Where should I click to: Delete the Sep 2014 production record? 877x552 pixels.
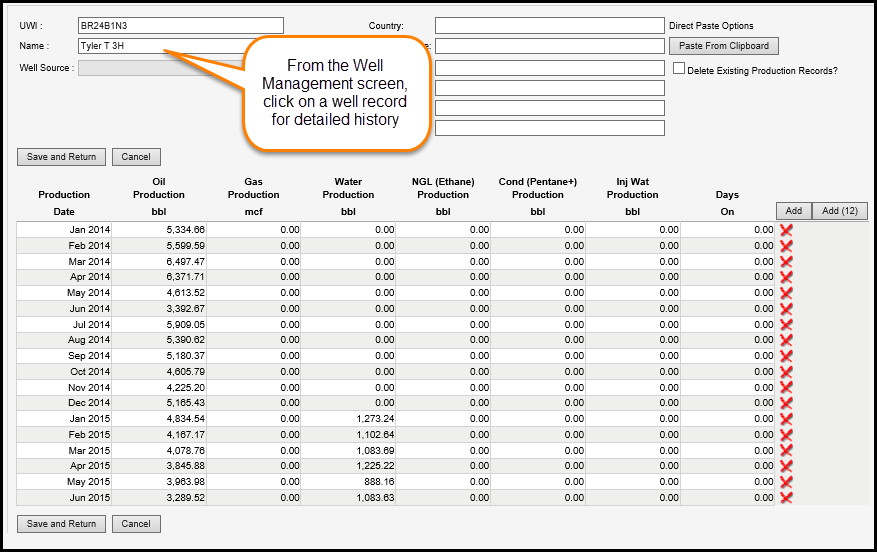click(x=786, y=356)
